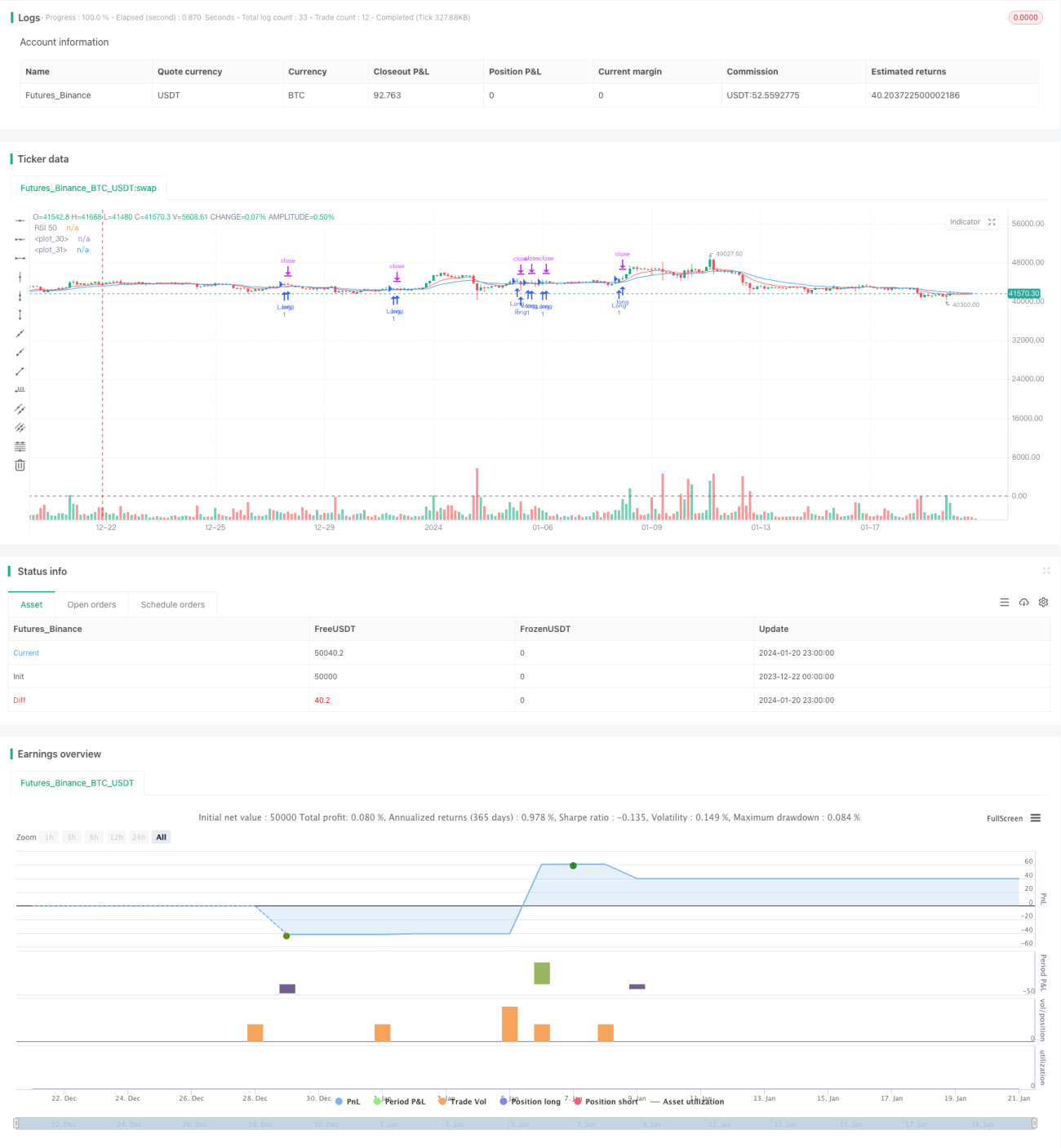Collapse the Status info panel
Screen dimensions: 1061x1148
pyautogui.click(x=1045, y=571)
